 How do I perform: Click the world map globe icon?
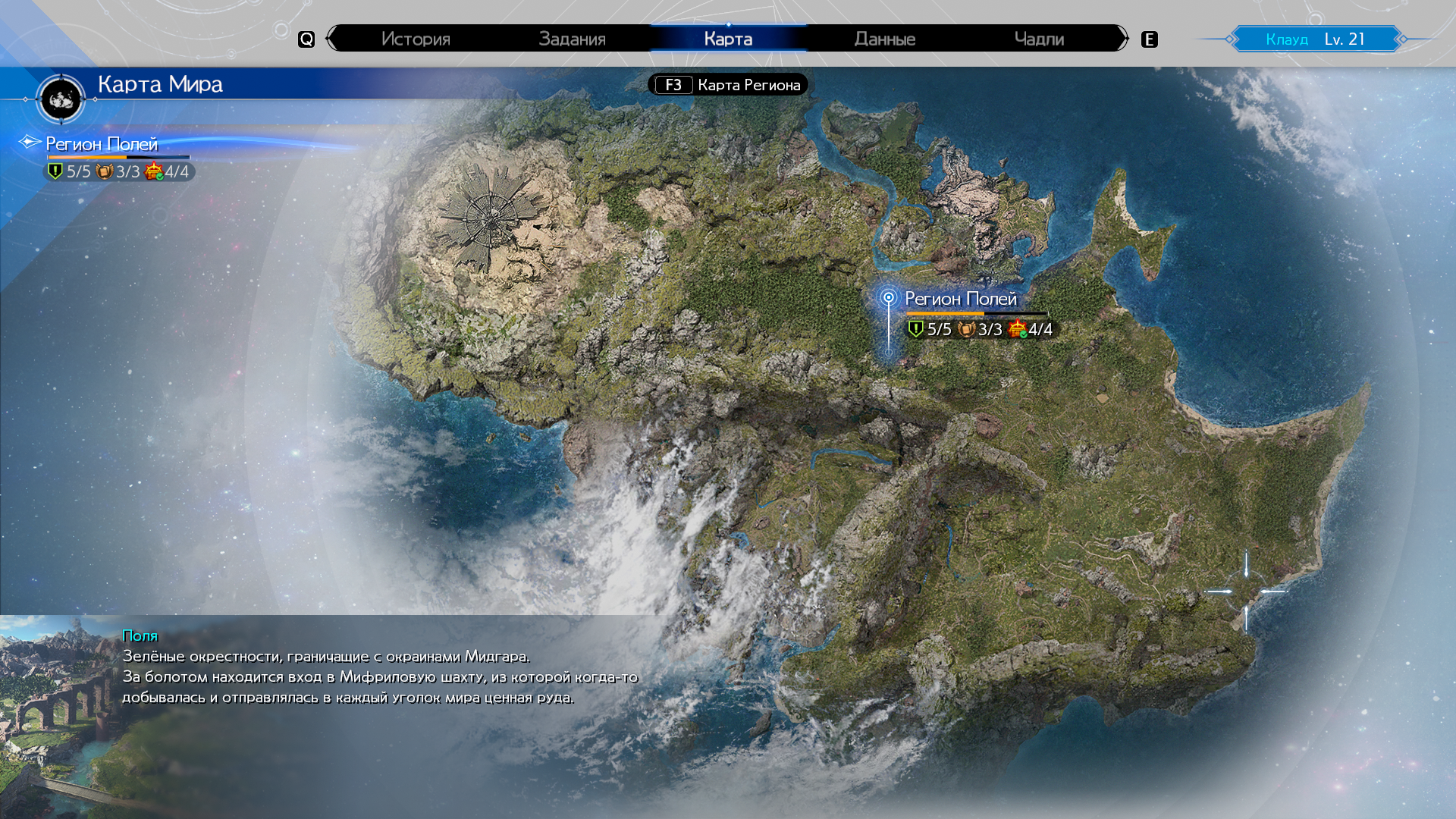pyautogui.click(x=61, y=99)
